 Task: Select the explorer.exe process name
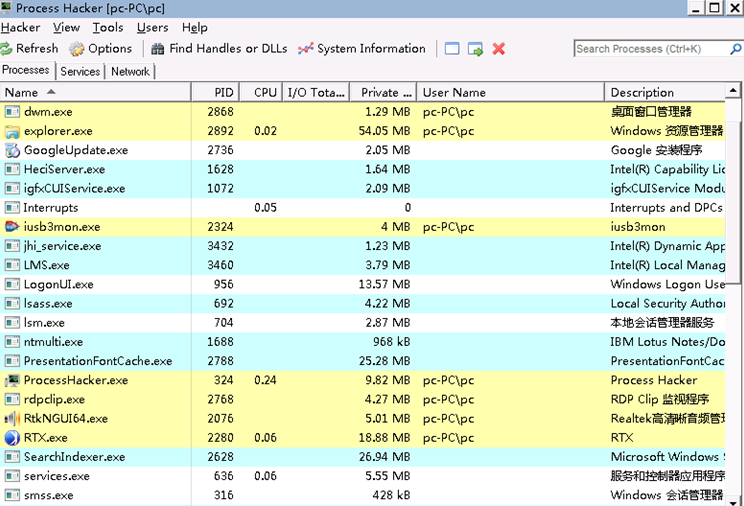58,131
